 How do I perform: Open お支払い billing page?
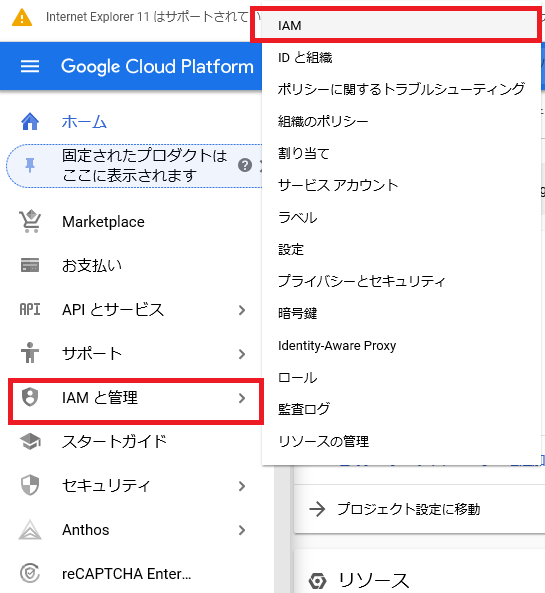point(92,265)
